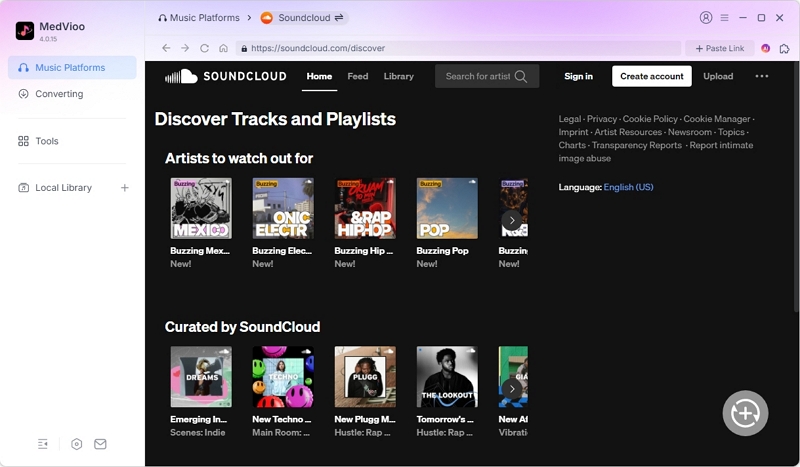The image size is (800, 467).
Task: Click Buzzing Pop title text
Action: (x=442, y=251)
